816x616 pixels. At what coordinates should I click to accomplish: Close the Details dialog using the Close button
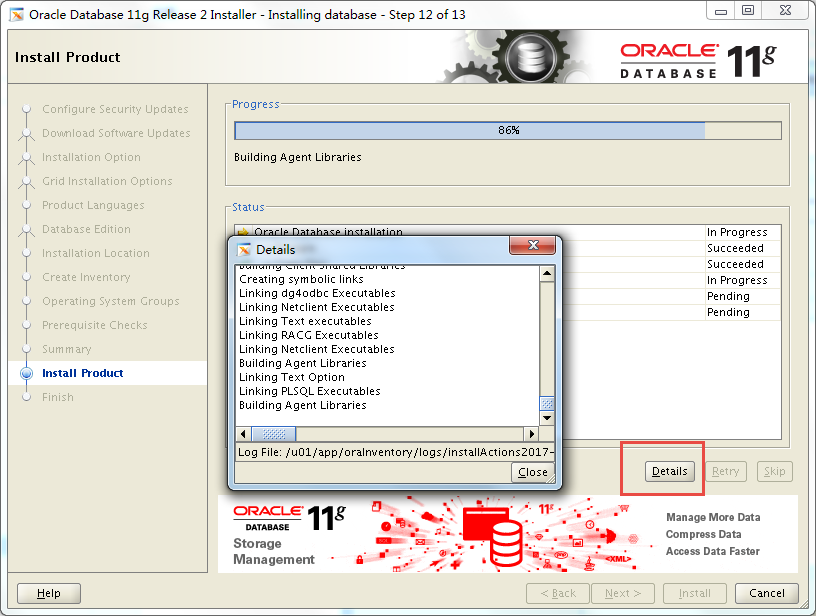point(532,472)
